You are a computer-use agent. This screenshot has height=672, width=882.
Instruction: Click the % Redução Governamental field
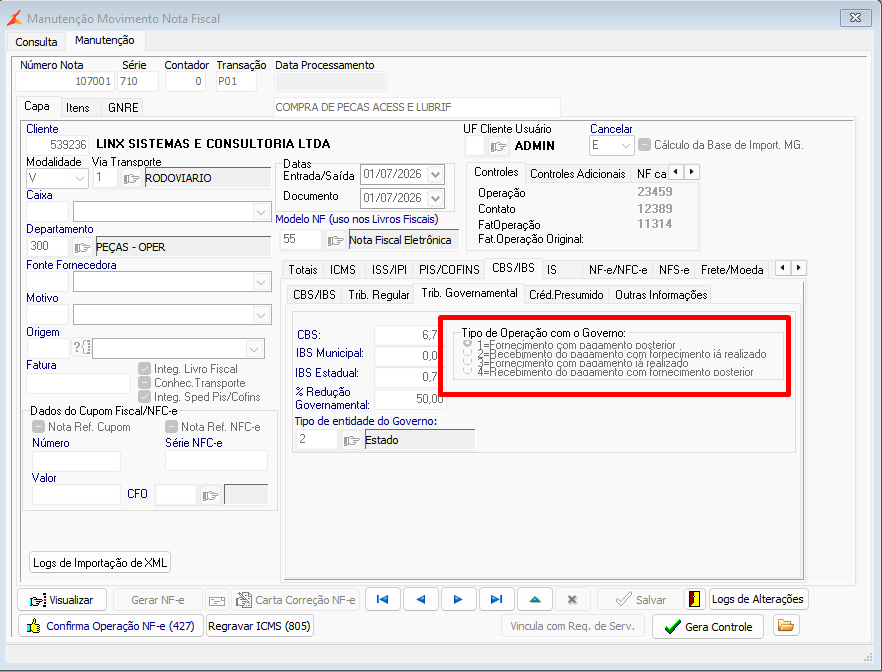tap(409, 399)
